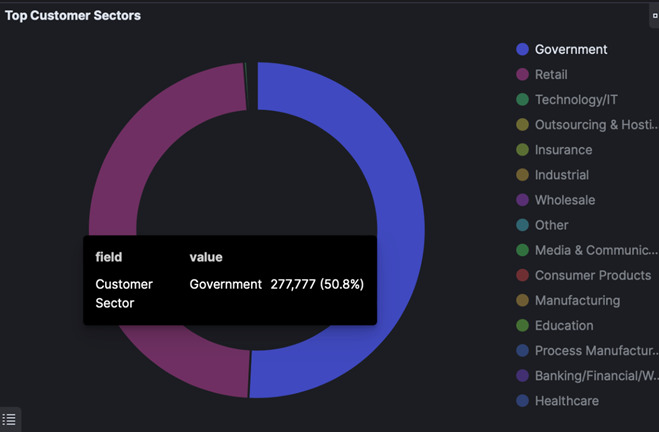Toggle the Other series legend label
Viewport: 659px width, 432px height.
coord(551,225)
